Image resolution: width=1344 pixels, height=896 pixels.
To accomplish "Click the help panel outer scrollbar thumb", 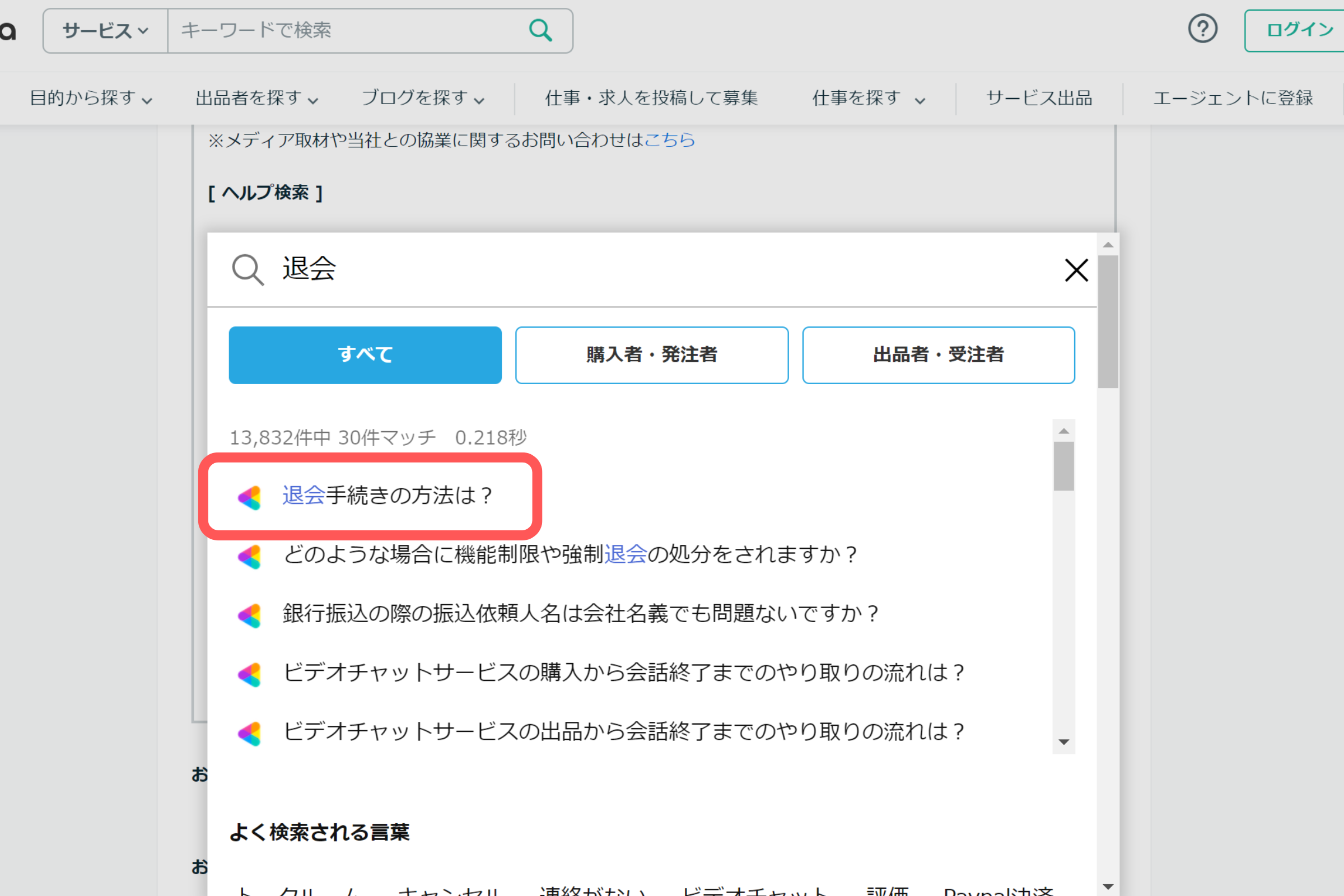I will tap(1108, 321).
